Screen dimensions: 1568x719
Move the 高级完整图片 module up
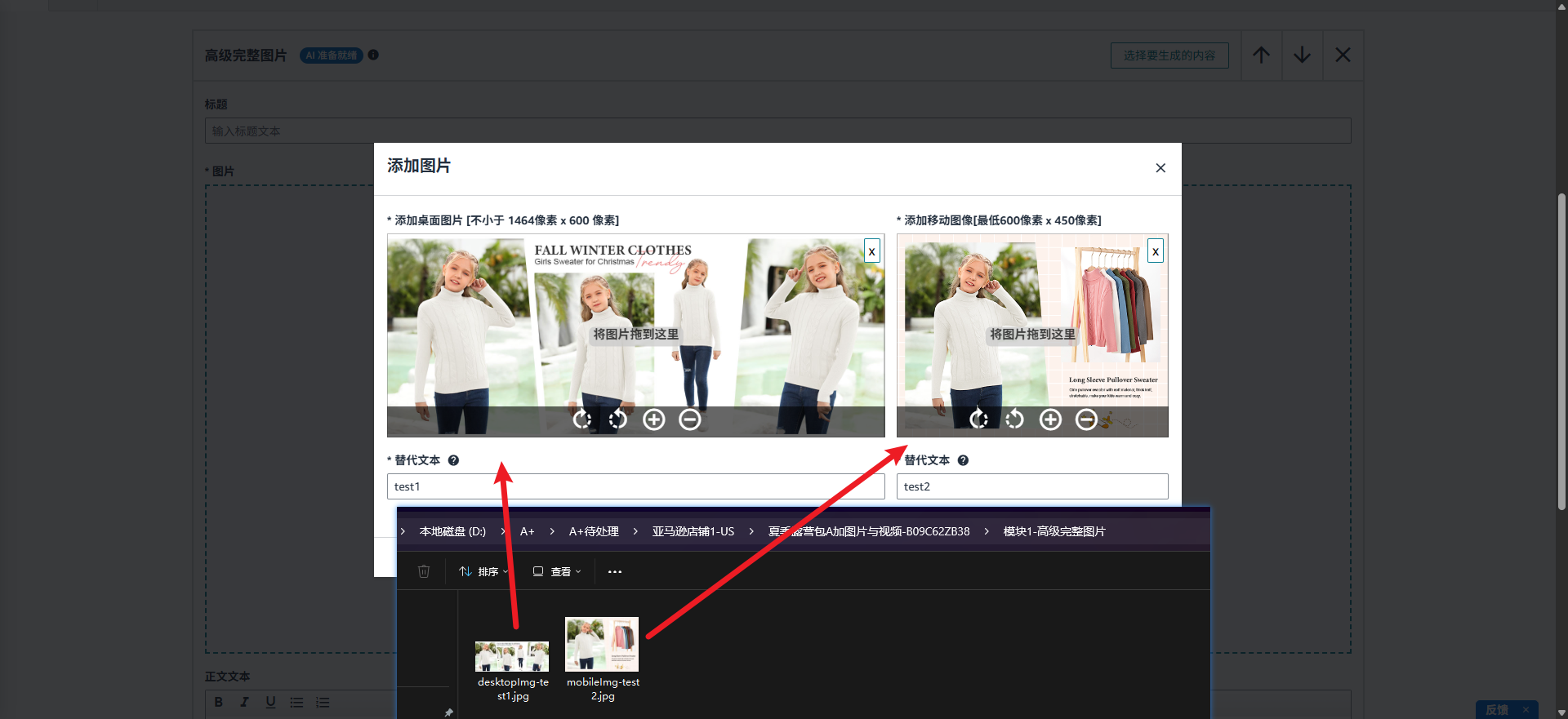point(1262,55)
